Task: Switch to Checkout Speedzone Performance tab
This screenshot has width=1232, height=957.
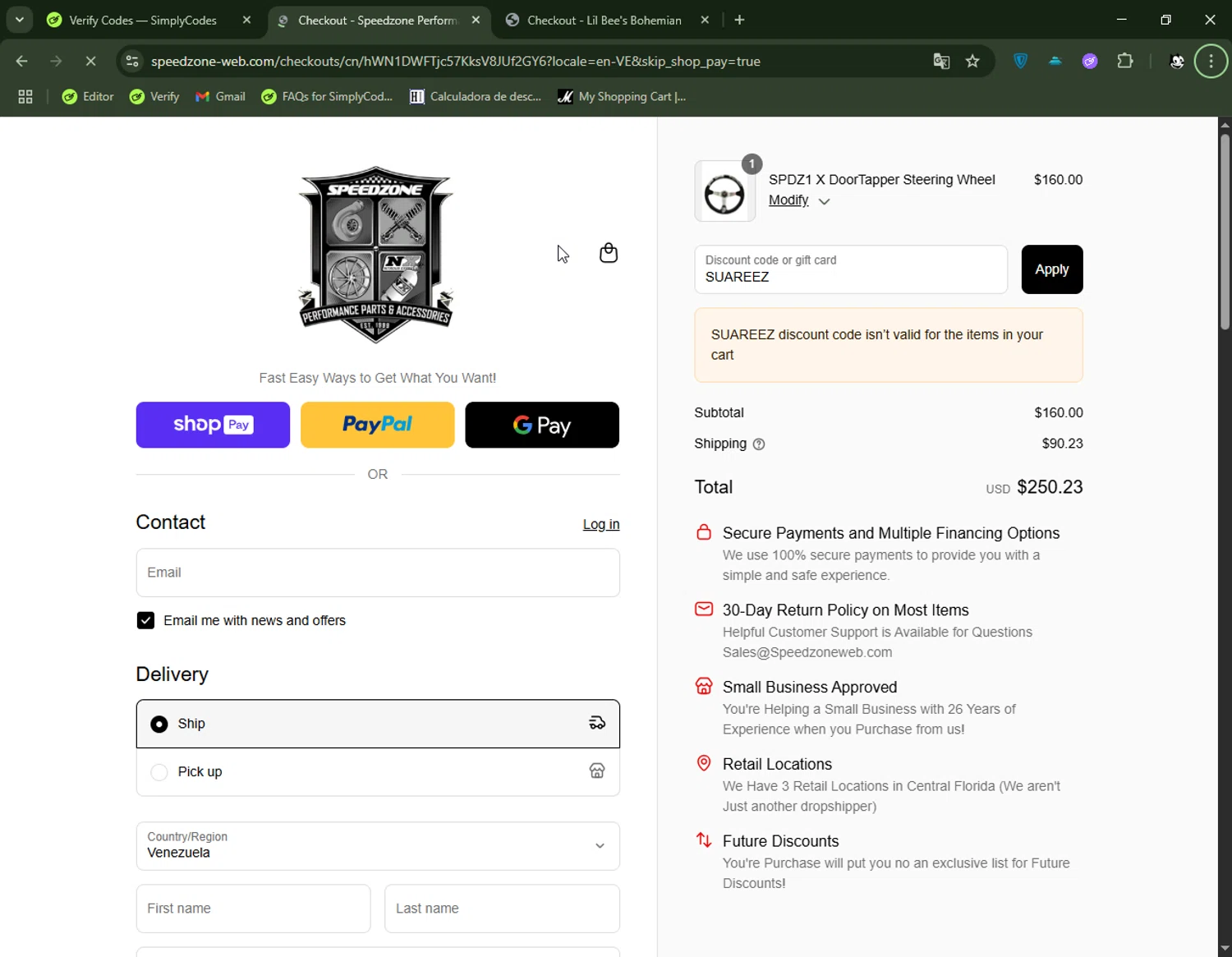Action: tap(379, 20)
